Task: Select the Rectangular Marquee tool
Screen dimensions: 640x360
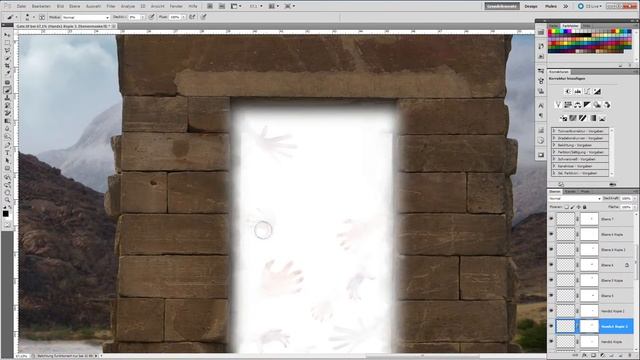Action: 7,42
